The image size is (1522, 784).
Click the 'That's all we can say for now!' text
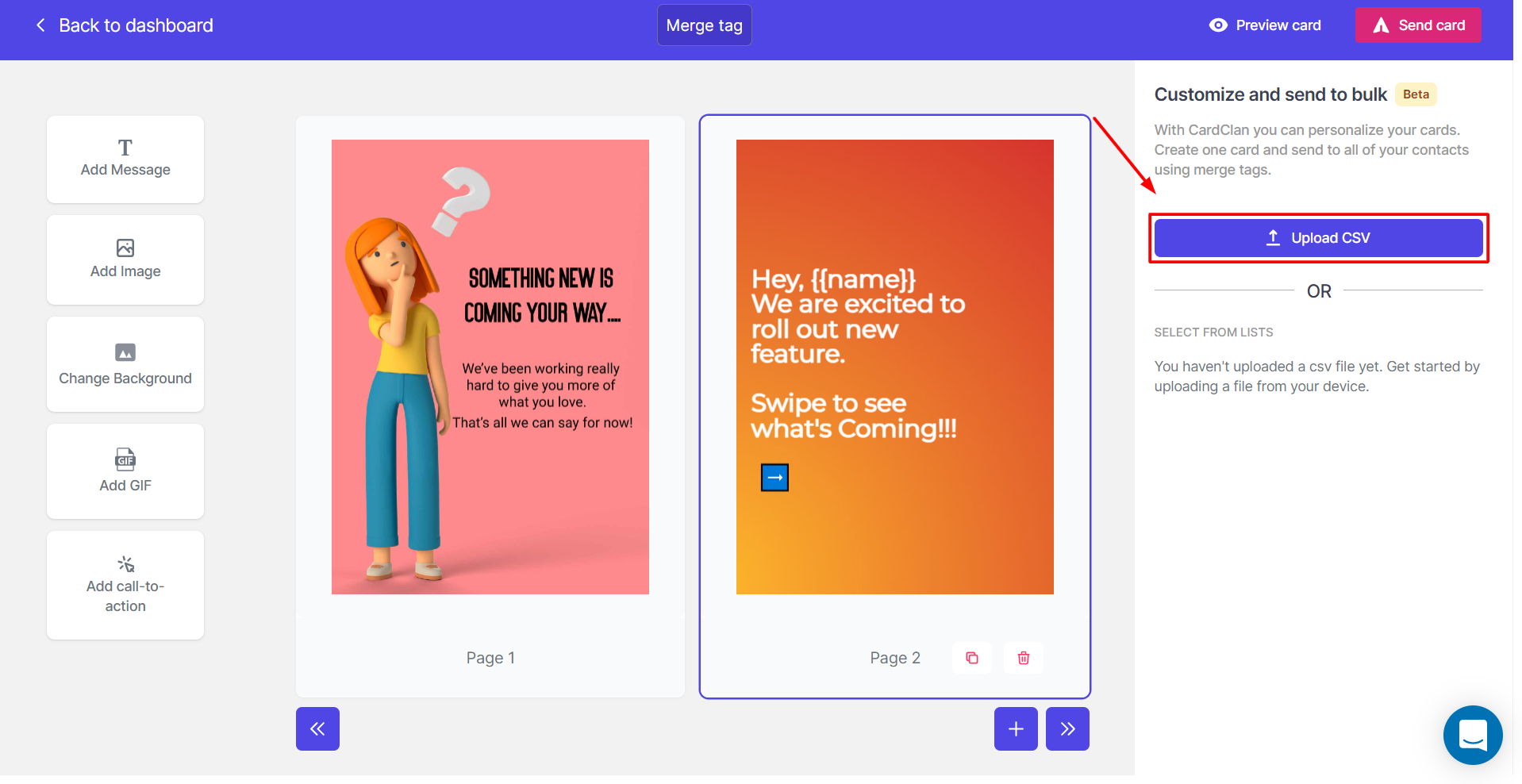click(x=543, y=423)
